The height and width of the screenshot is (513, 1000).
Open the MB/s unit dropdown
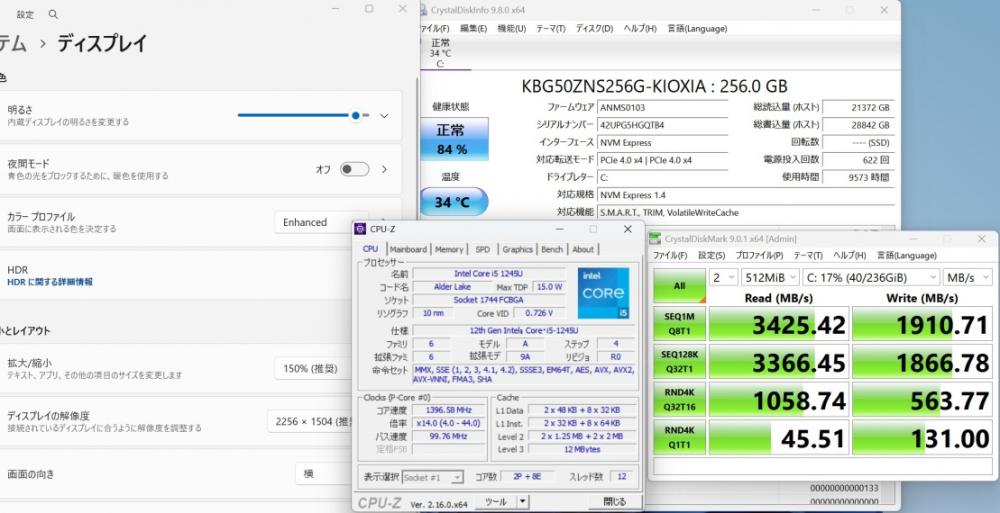click(x=967, y=278)
